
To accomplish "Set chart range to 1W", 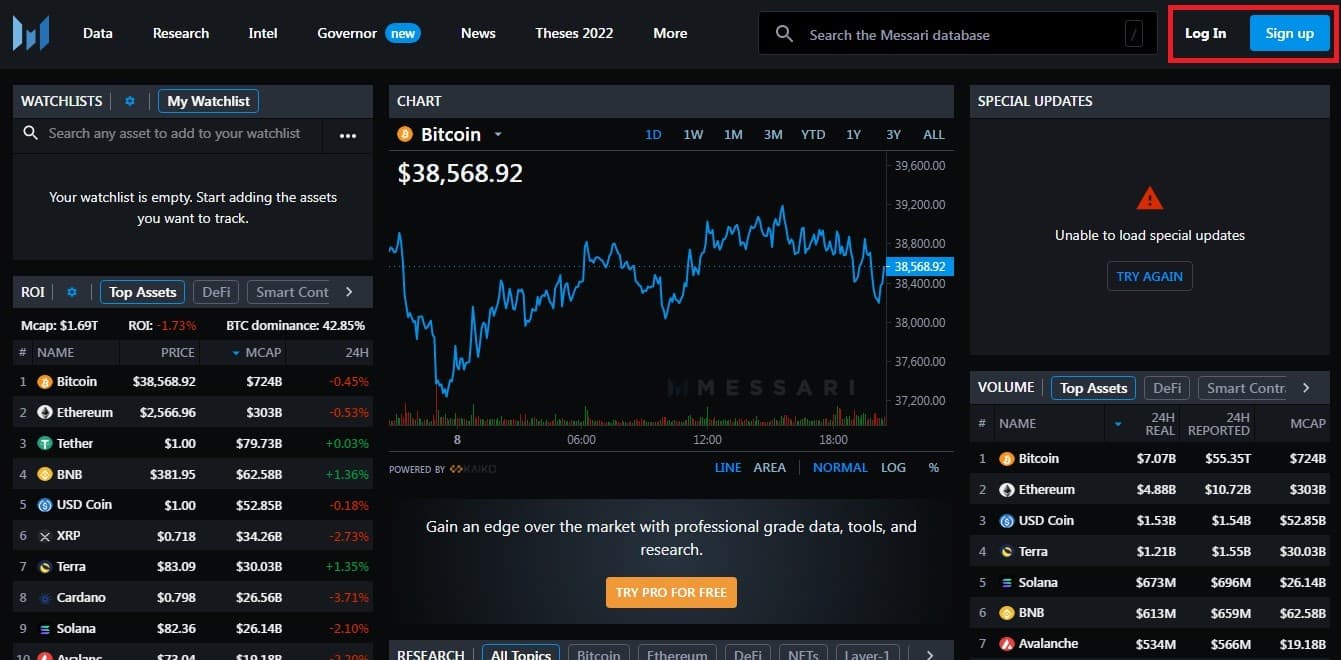I will 693,134.
